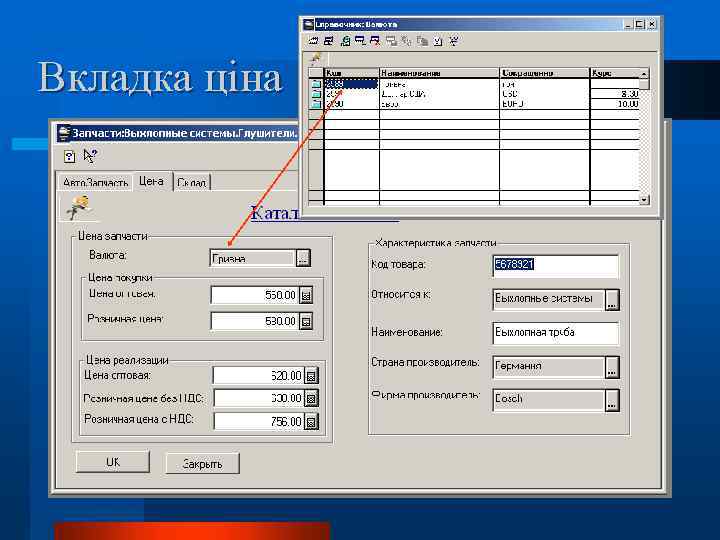Switch to the Цена tab
Viewport: 720px width, 540px height.
152,181
